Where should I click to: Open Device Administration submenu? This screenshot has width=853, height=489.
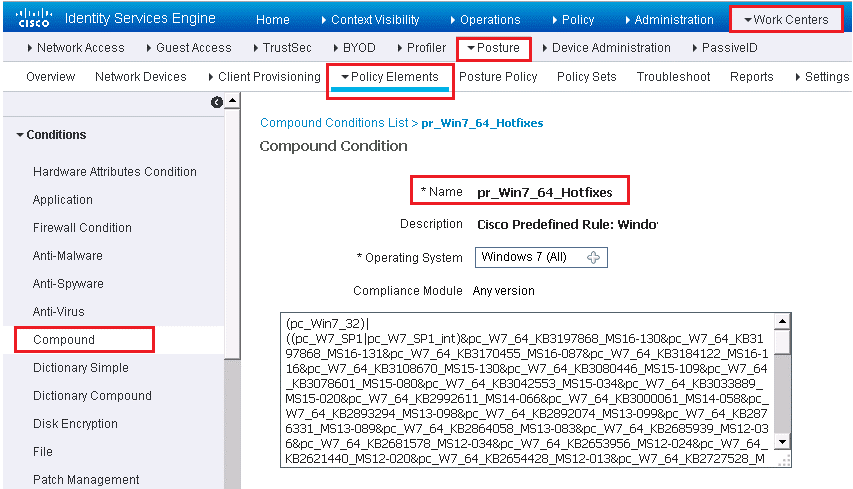(x=607, y=48)
